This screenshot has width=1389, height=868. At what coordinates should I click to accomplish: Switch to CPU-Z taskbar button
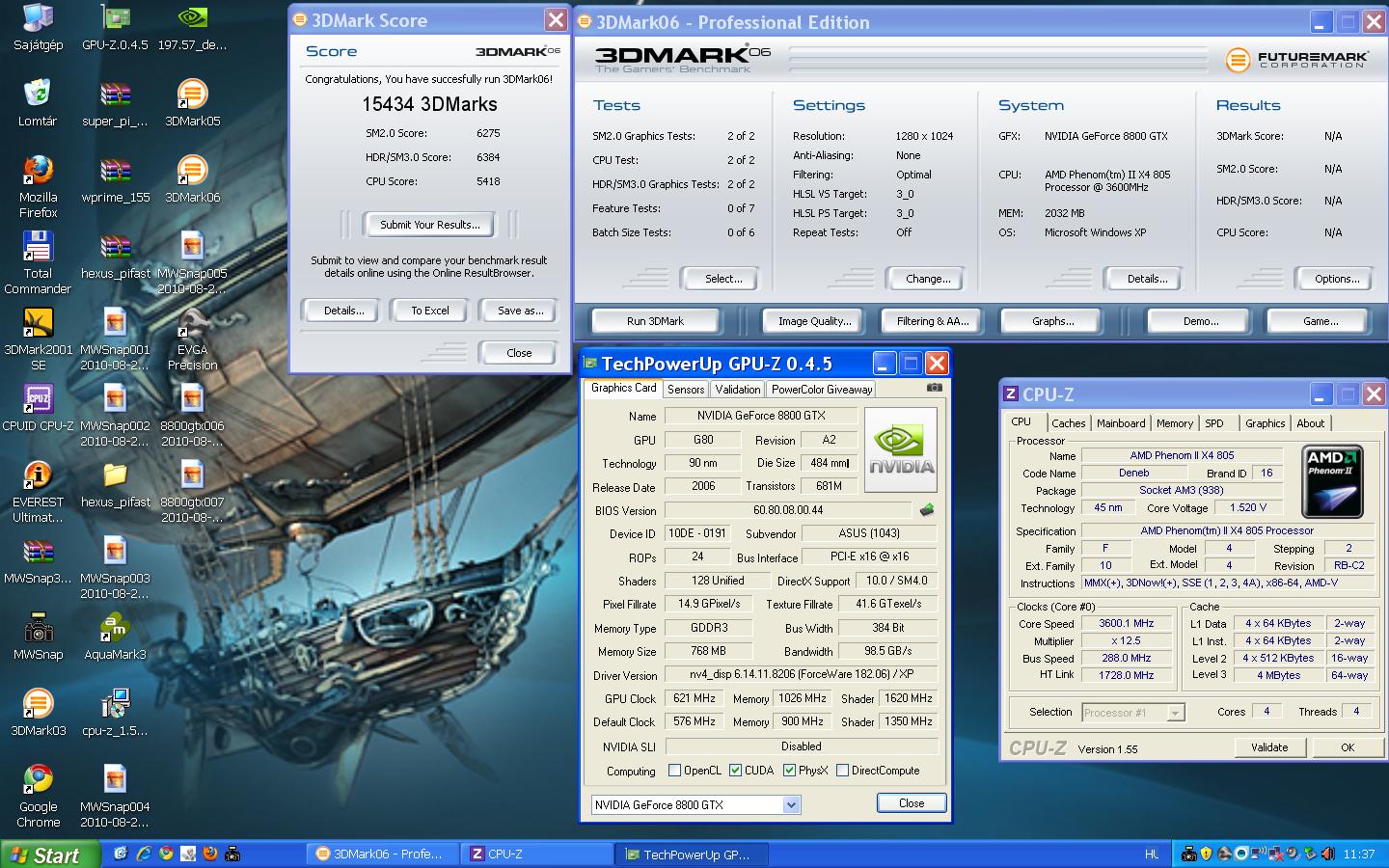(536, 854)
